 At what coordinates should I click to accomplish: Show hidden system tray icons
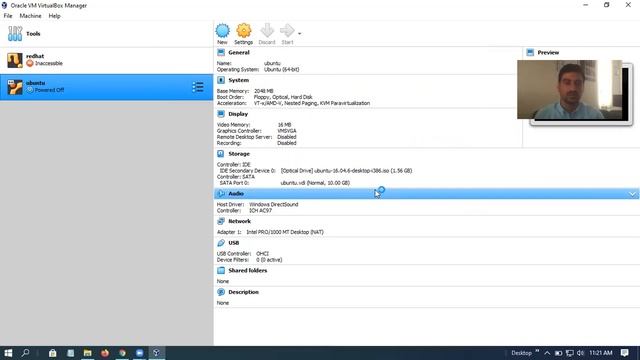(547, 353)
